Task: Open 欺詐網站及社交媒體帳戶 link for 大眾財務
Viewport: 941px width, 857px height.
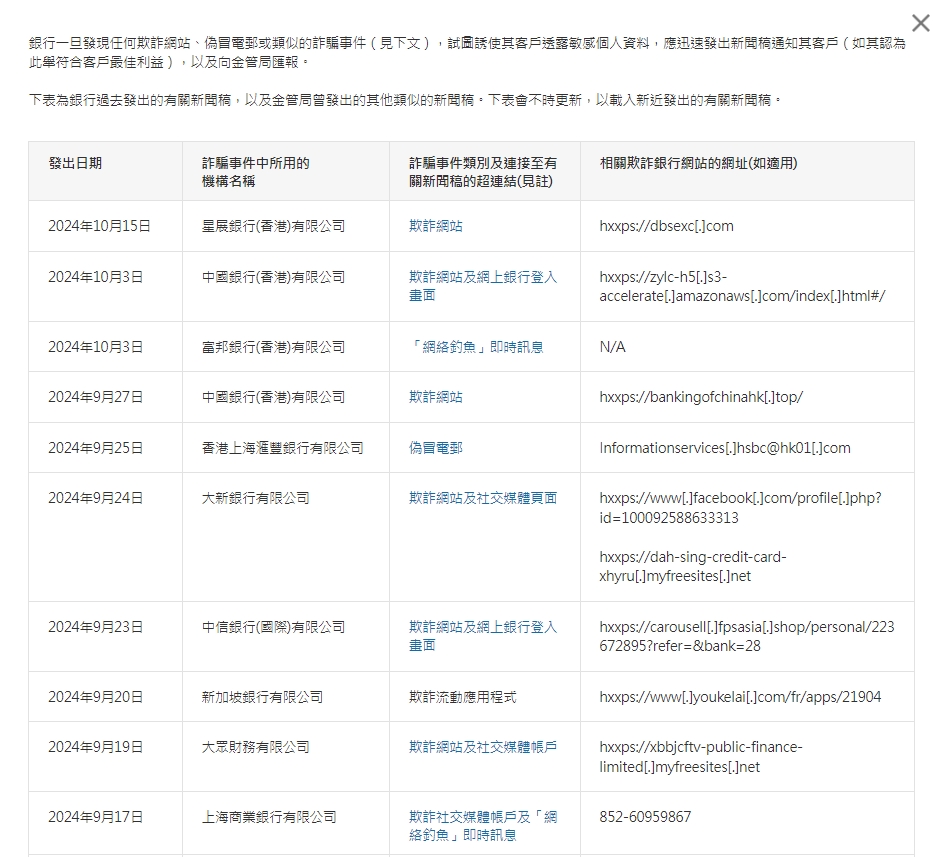Action: tap(484, 746)
